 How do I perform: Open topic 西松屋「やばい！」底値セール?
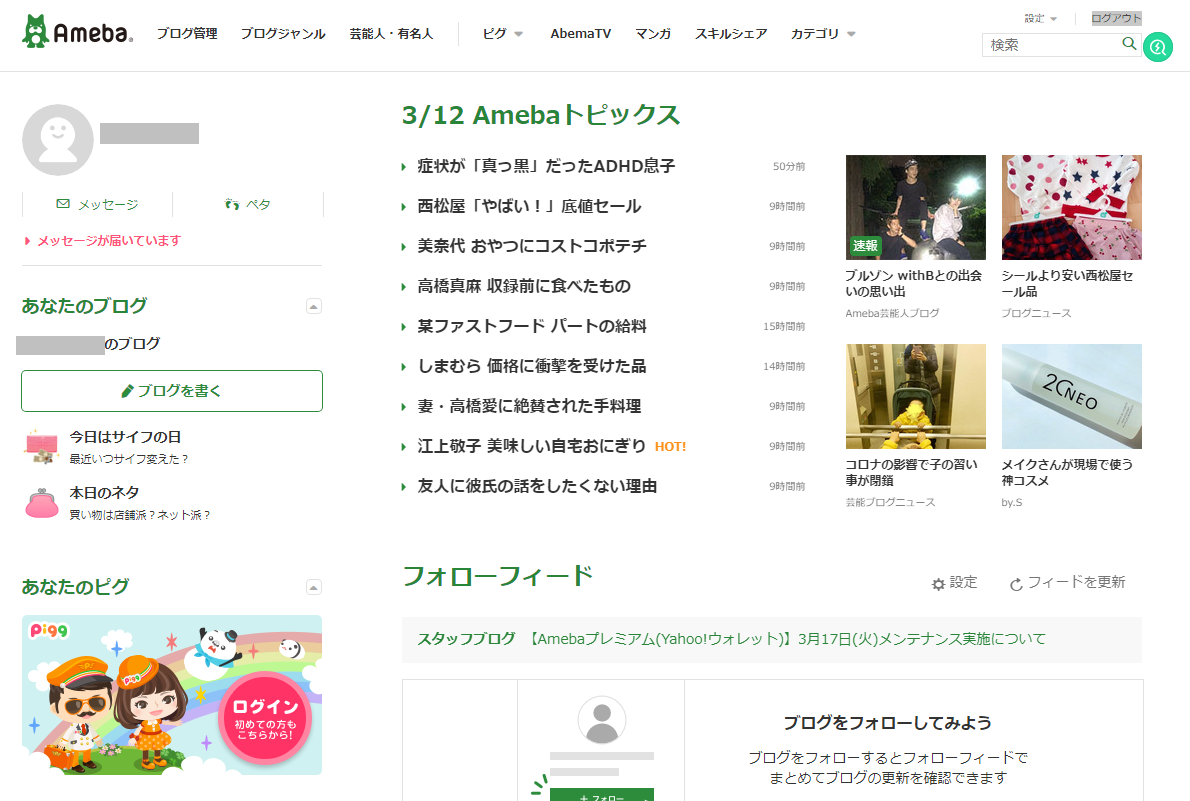tap(529, 207)
